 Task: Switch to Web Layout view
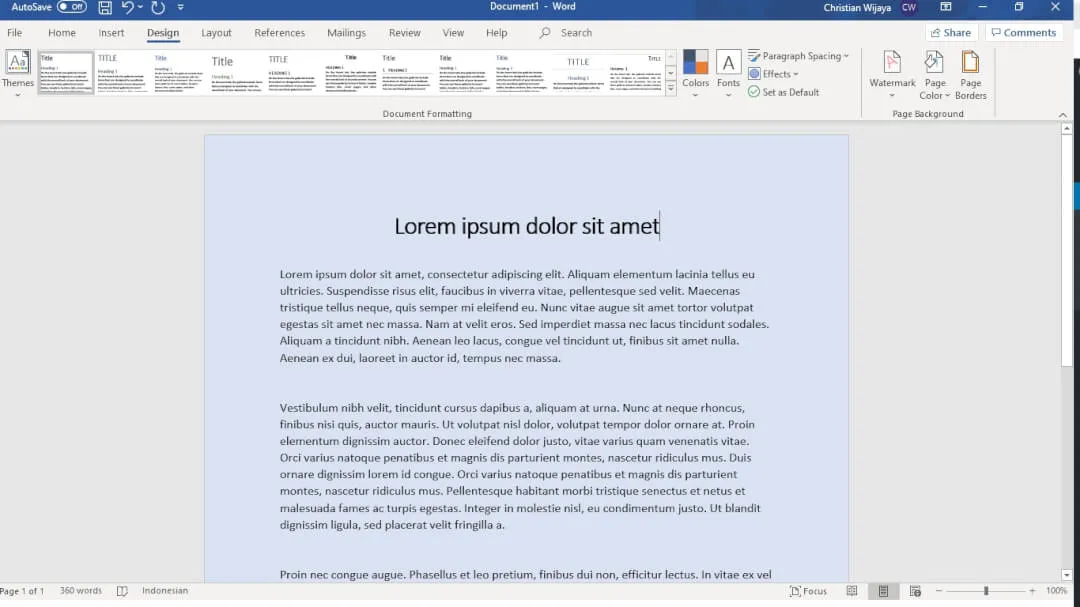915,590
